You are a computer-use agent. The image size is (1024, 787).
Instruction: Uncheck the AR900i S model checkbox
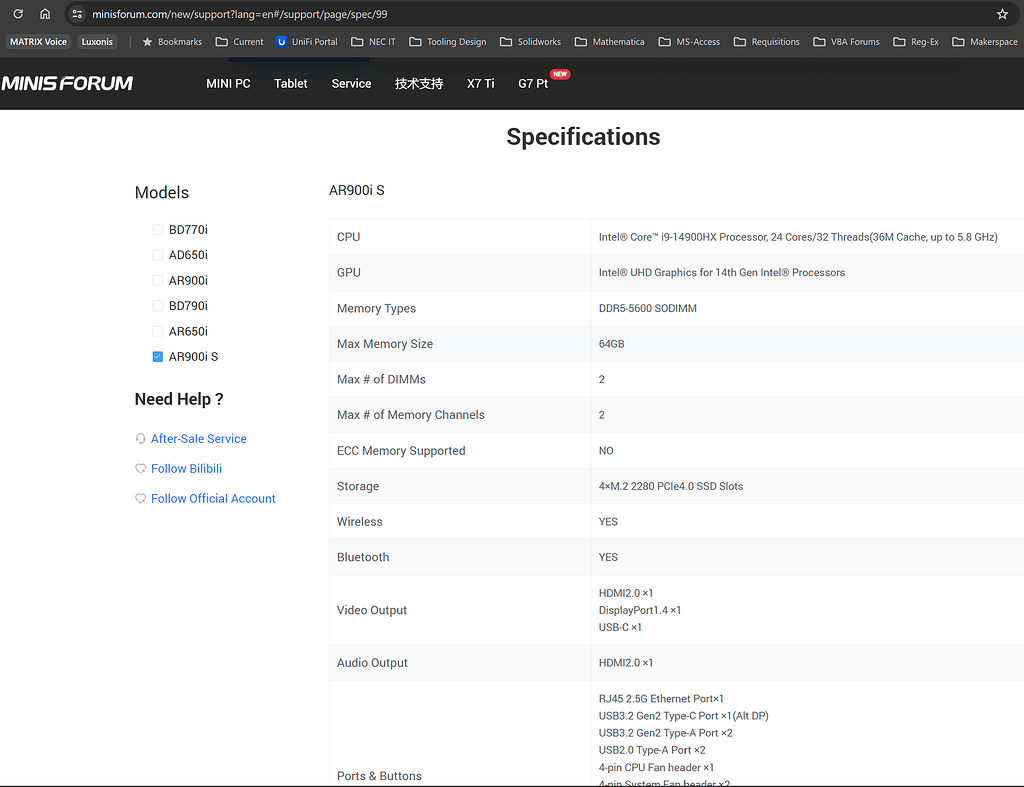(157, 357)
